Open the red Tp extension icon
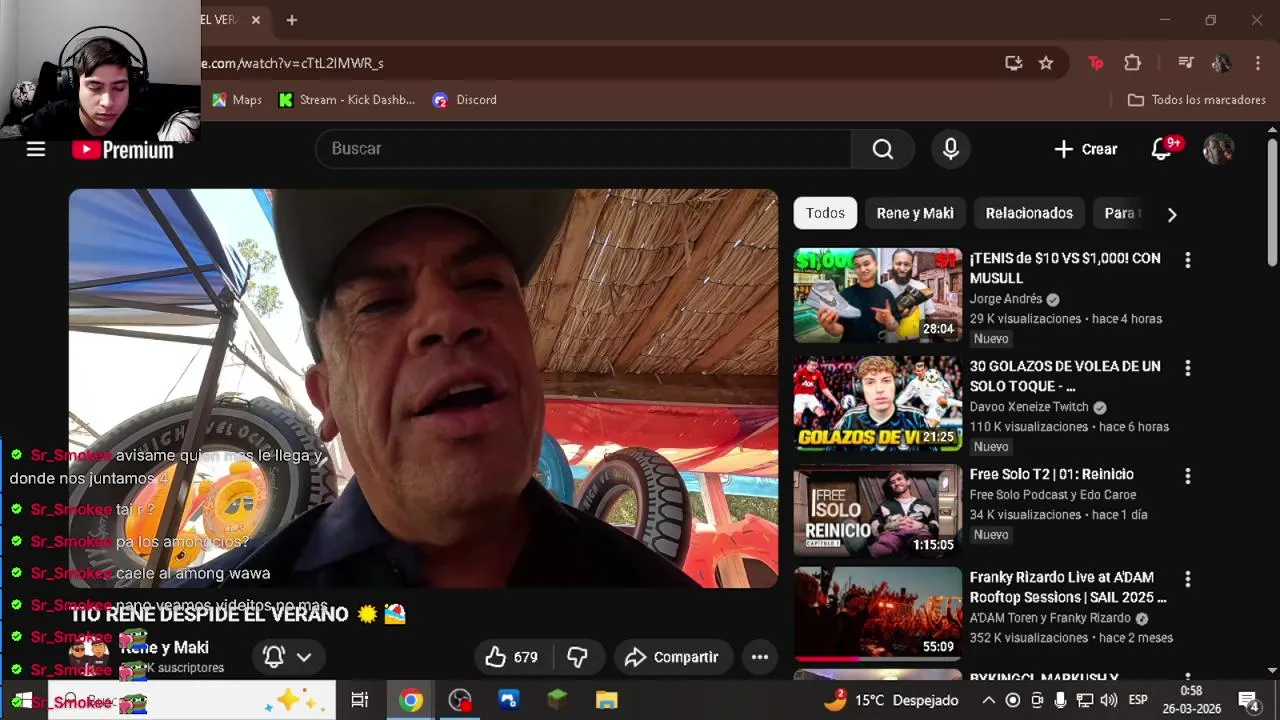This screenshot has height=720, width=1280. coord(1096,63)
